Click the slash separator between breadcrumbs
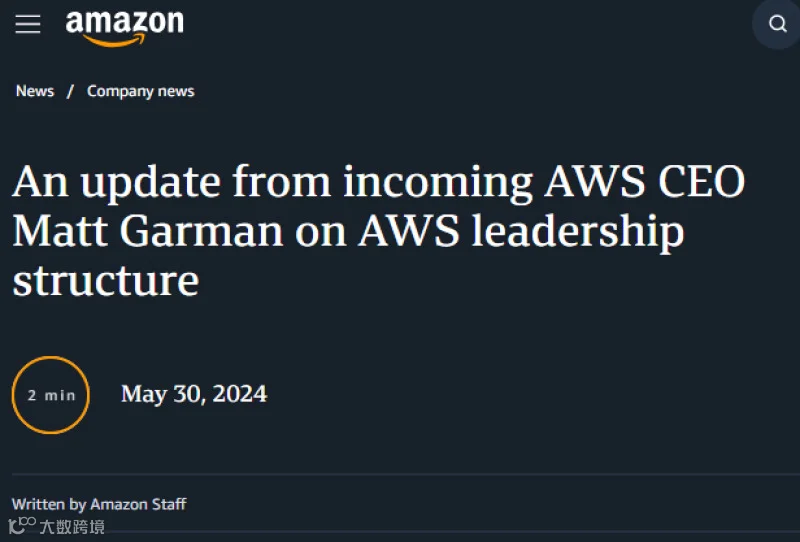The height and width of the screenshot is (542, 800). pyautogui.click(x=70, y=91)
